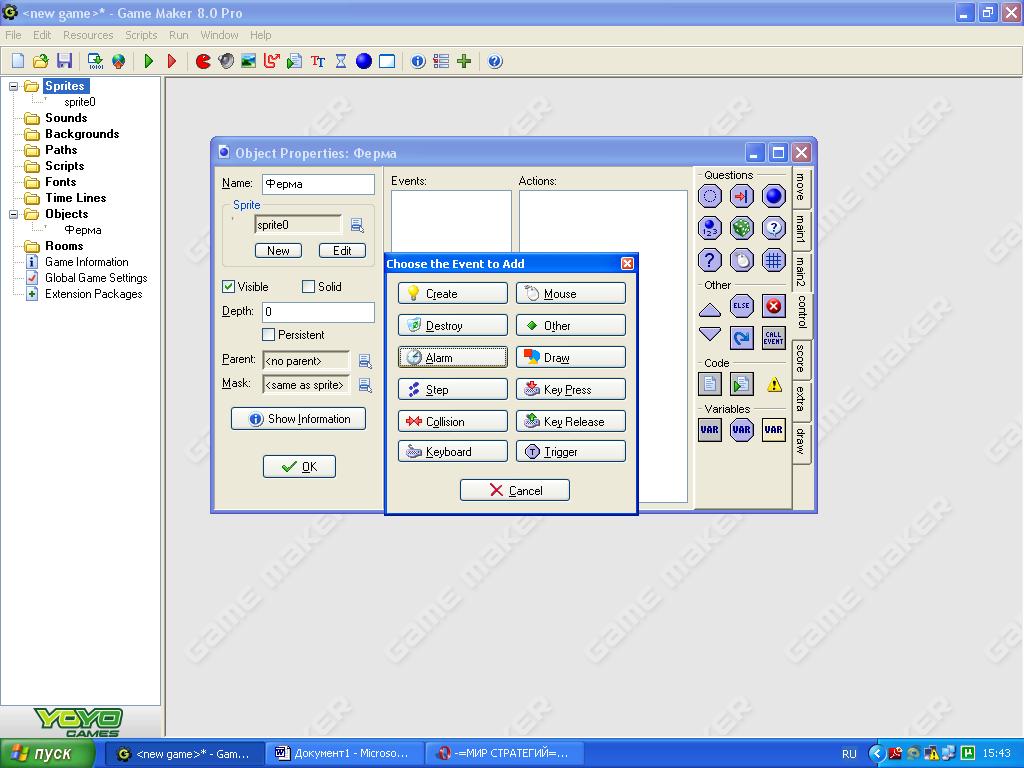Choose the Key Press event button
This screenshot has height=768, width=1024.
[x=571, y=389]
